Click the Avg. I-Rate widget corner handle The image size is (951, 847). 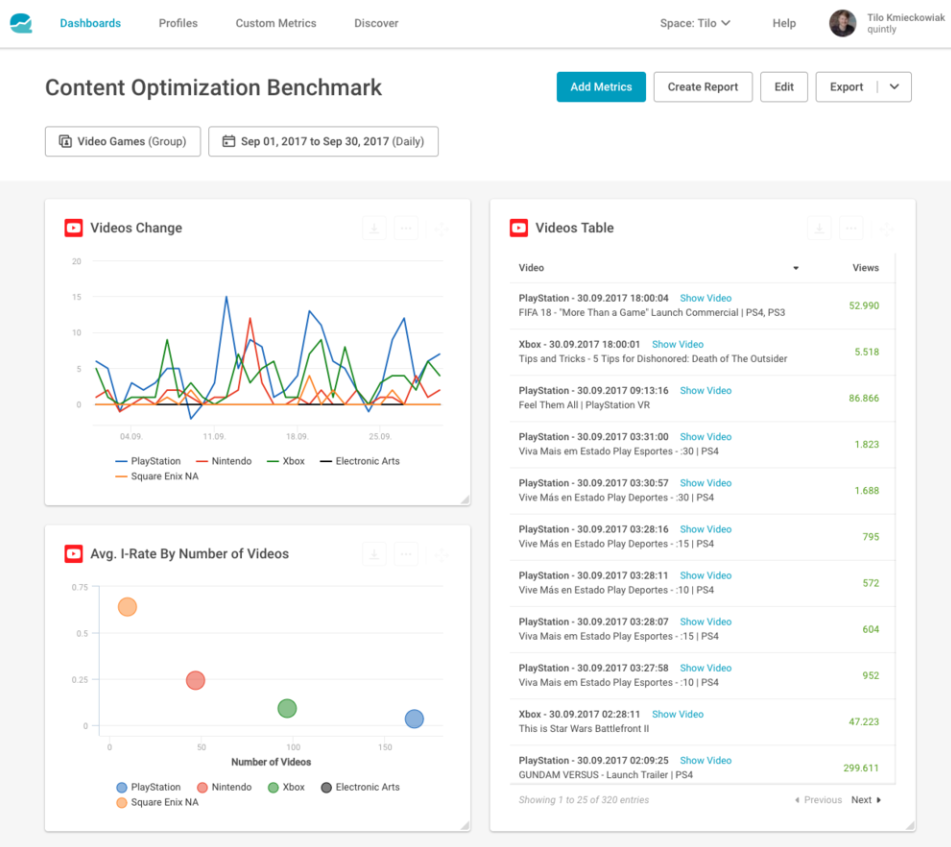[465, 825]
